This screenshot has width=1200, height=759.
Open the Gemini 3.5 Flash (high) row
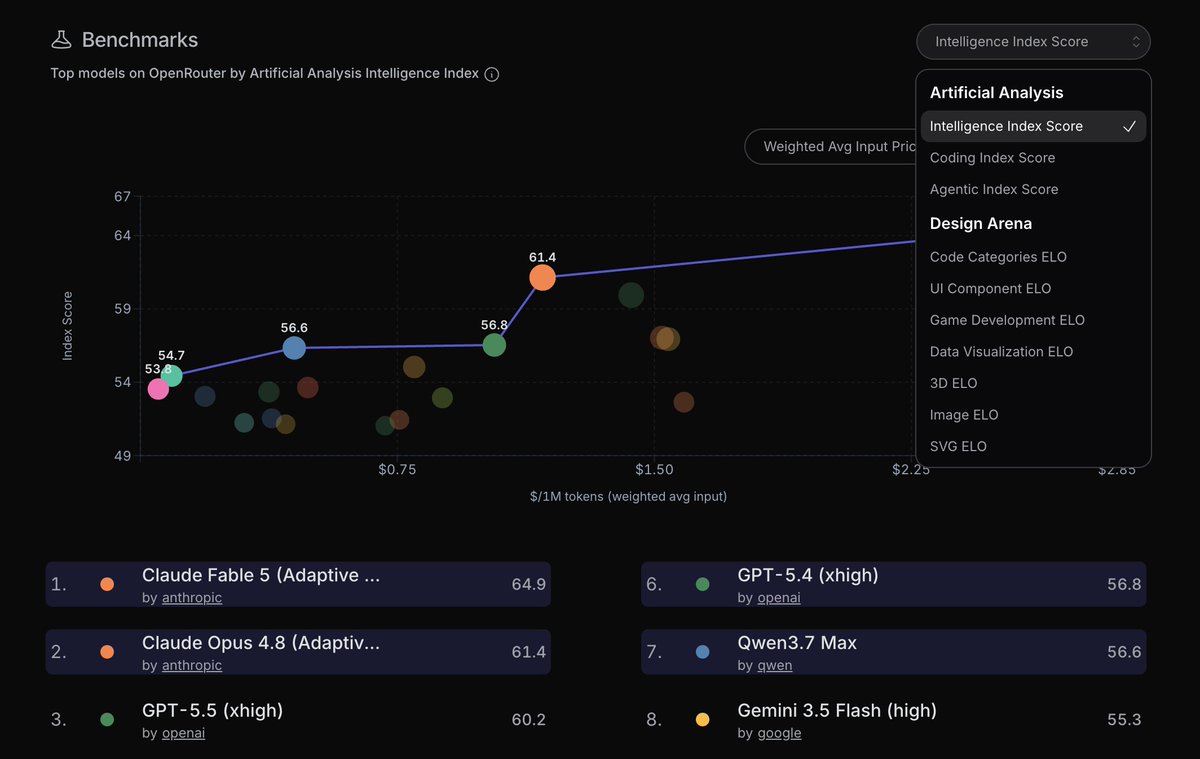(x=894, y=720)
